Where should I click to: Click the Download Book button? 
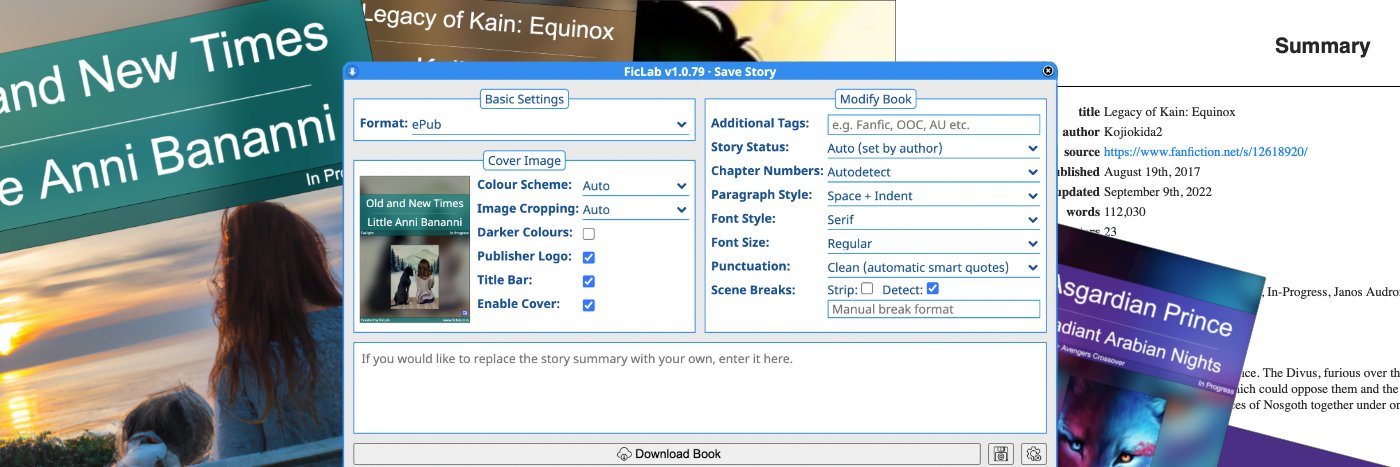coord(667,454)
